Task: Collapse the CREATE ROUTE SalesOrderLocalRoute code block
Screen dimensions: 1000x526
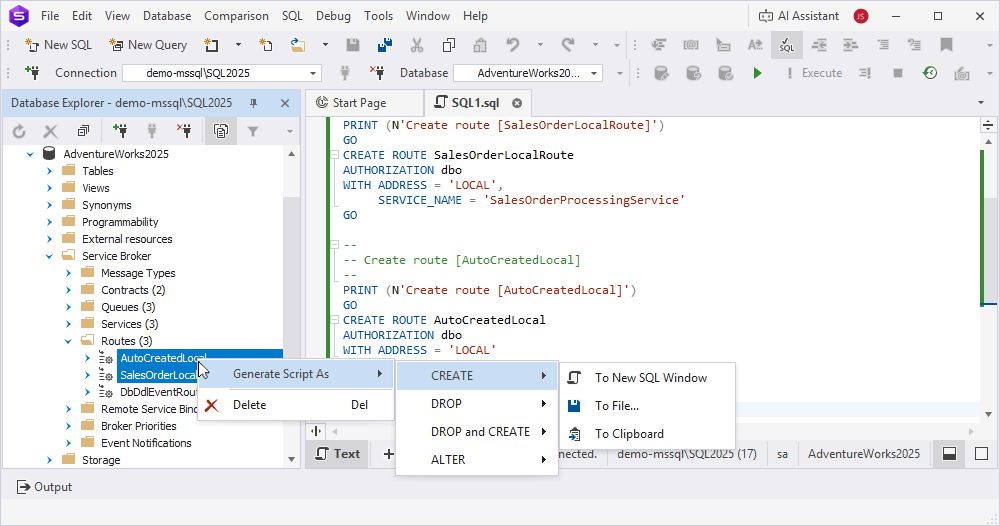Action: [334, 155]
